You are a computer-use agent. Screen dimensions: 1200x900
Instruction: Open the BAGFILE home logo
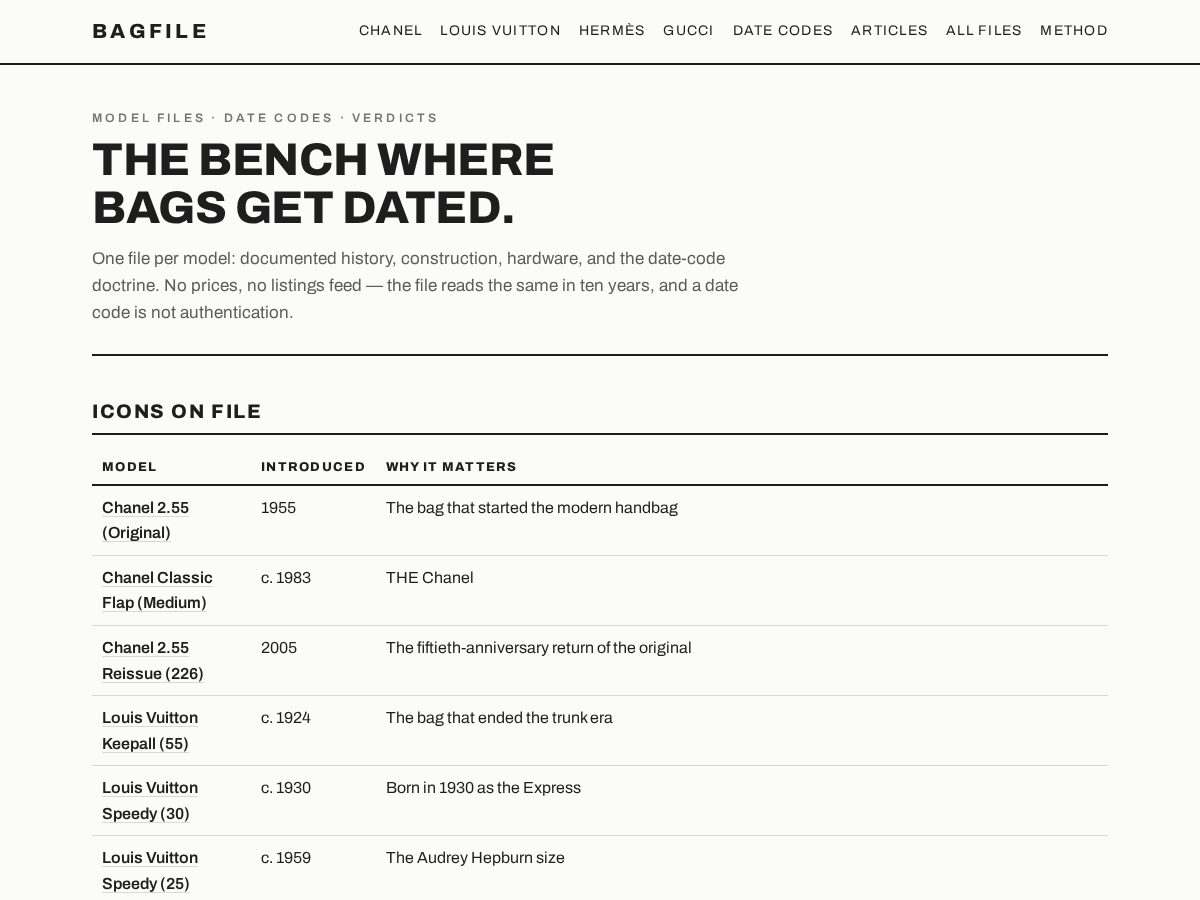(x=149, y=31)
